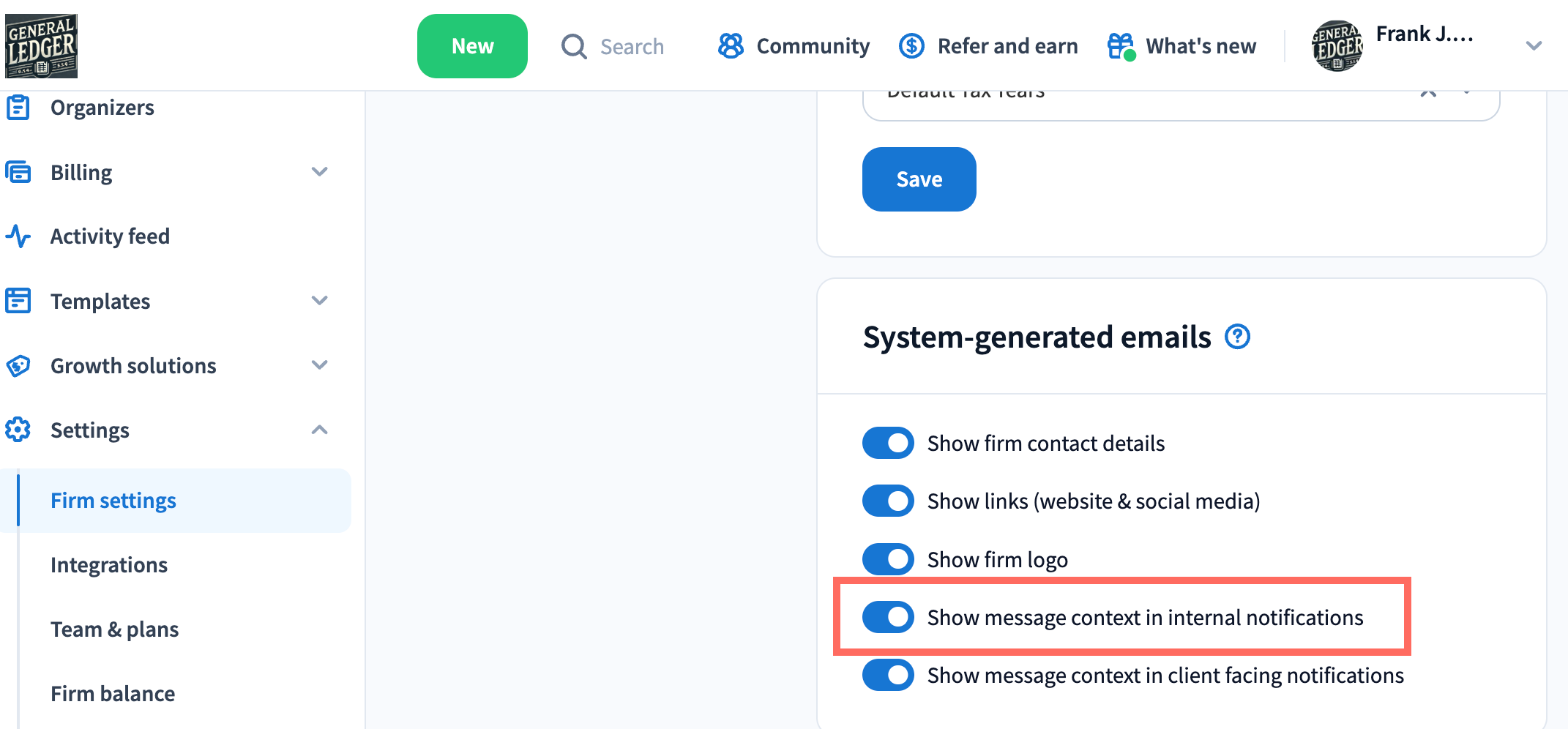
Task: Click the Billing sidebar icon
Action: tap(18, 172)
